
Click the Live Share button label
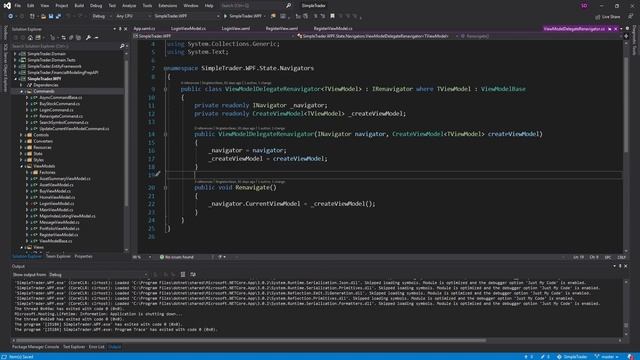(611, 17)
